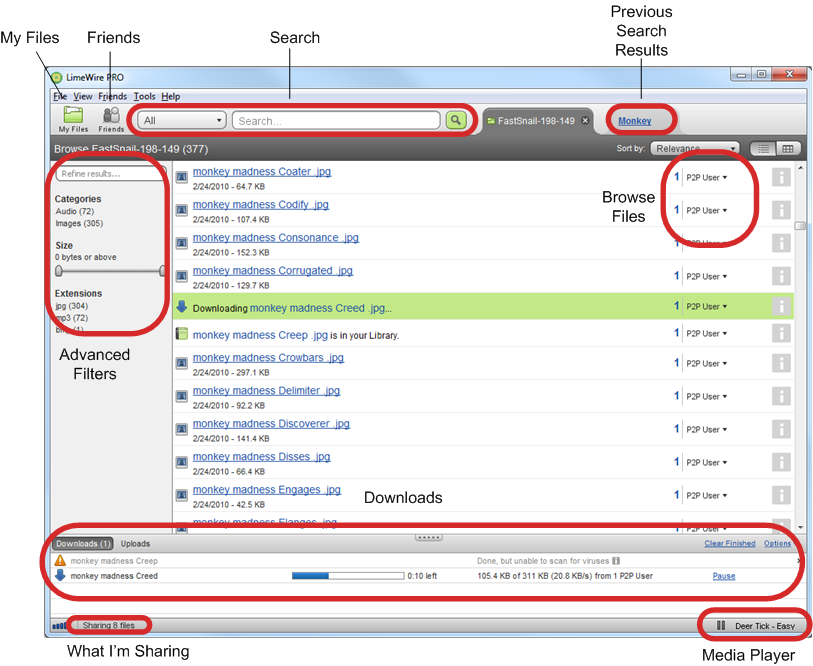Click download arrow icon on Creed result
The image size is (813, 666).
181,307
